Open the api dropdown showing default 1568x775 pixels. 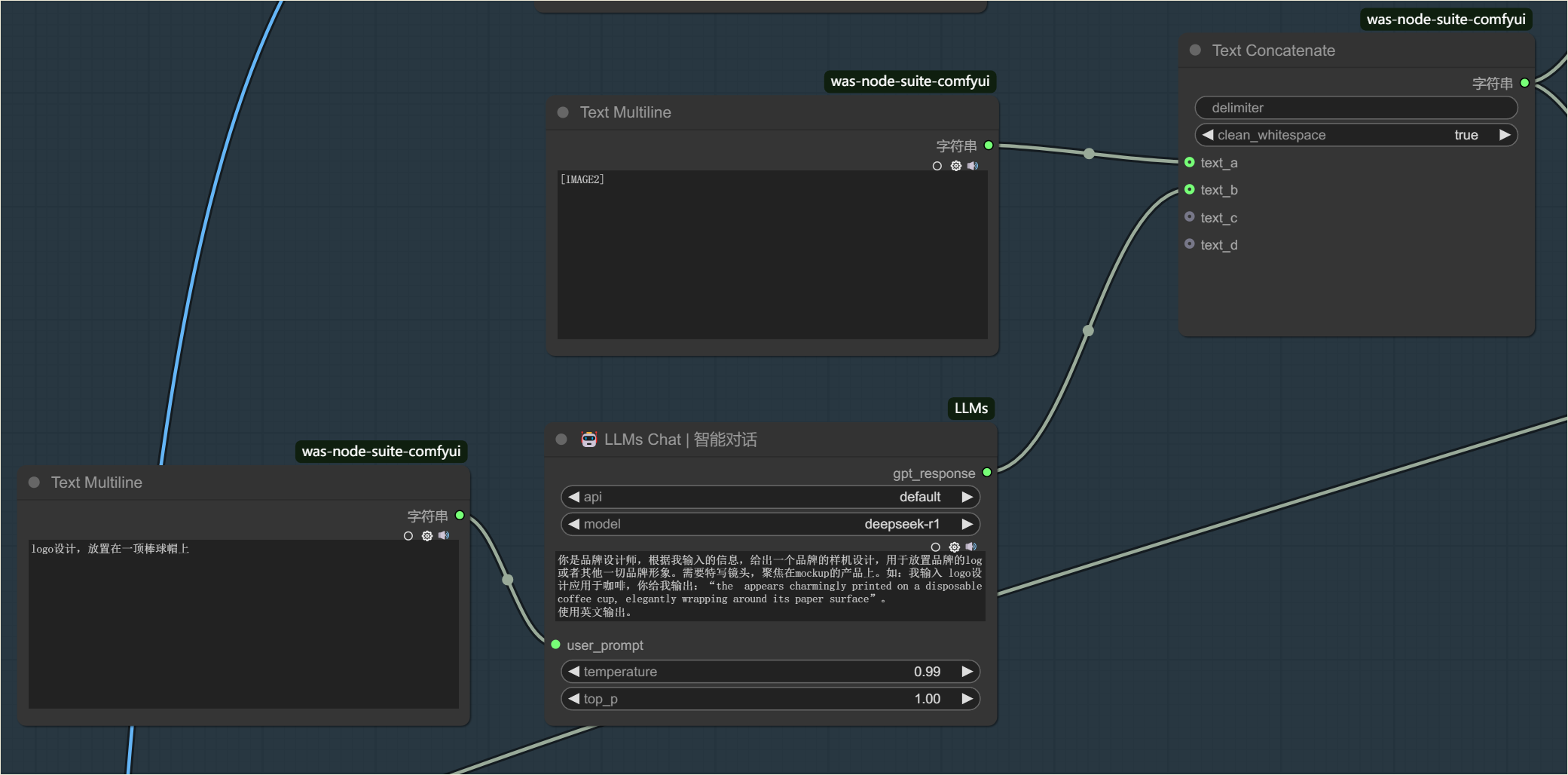pyautogui.click(x=770, y=497)
